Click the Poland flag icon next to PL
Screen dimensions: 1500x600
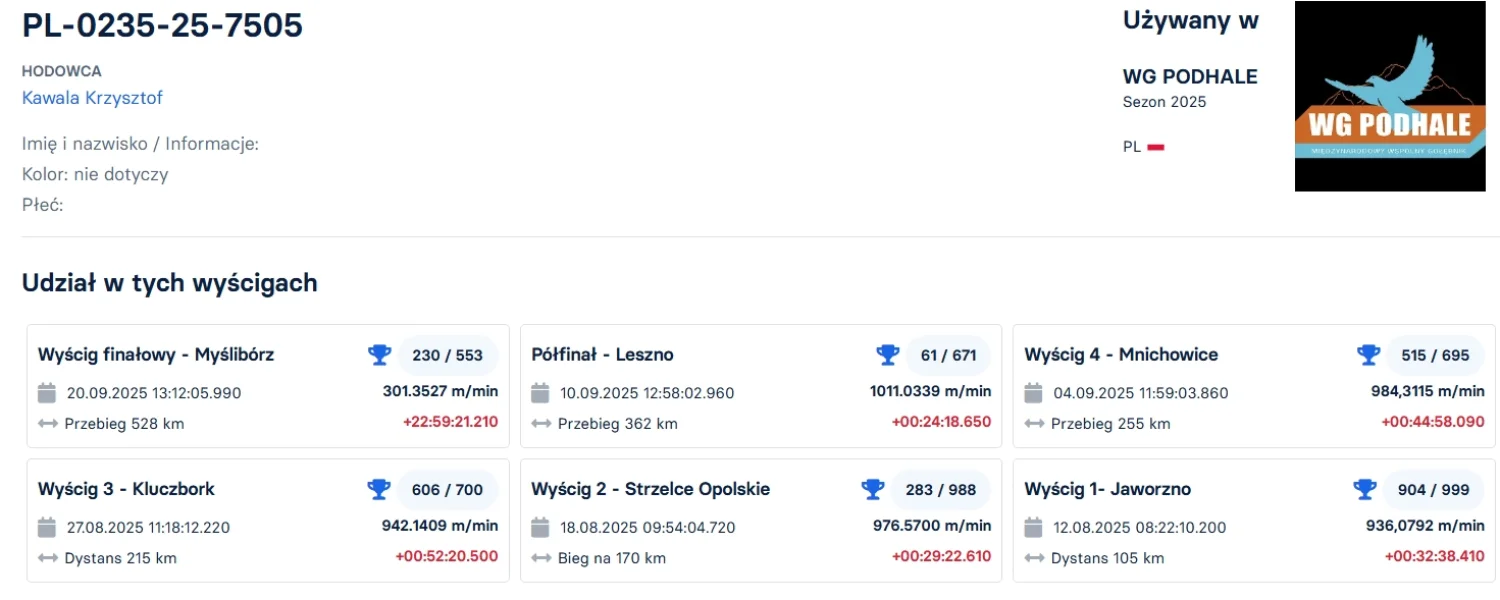pyautogui.click(x=1155, y=147)
